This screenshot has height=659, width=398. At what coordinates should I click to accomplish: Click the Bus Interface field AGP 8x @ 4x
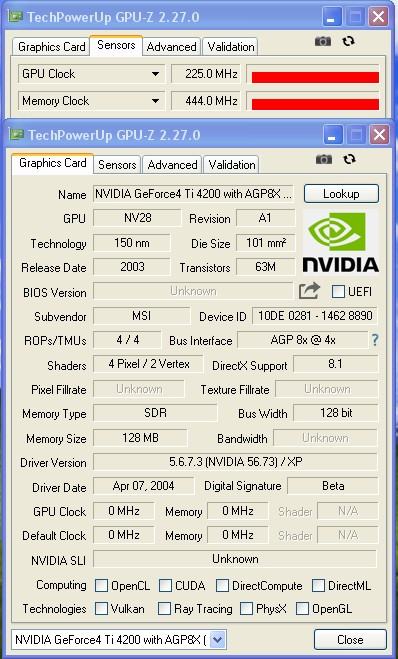(x=303, y=340)
